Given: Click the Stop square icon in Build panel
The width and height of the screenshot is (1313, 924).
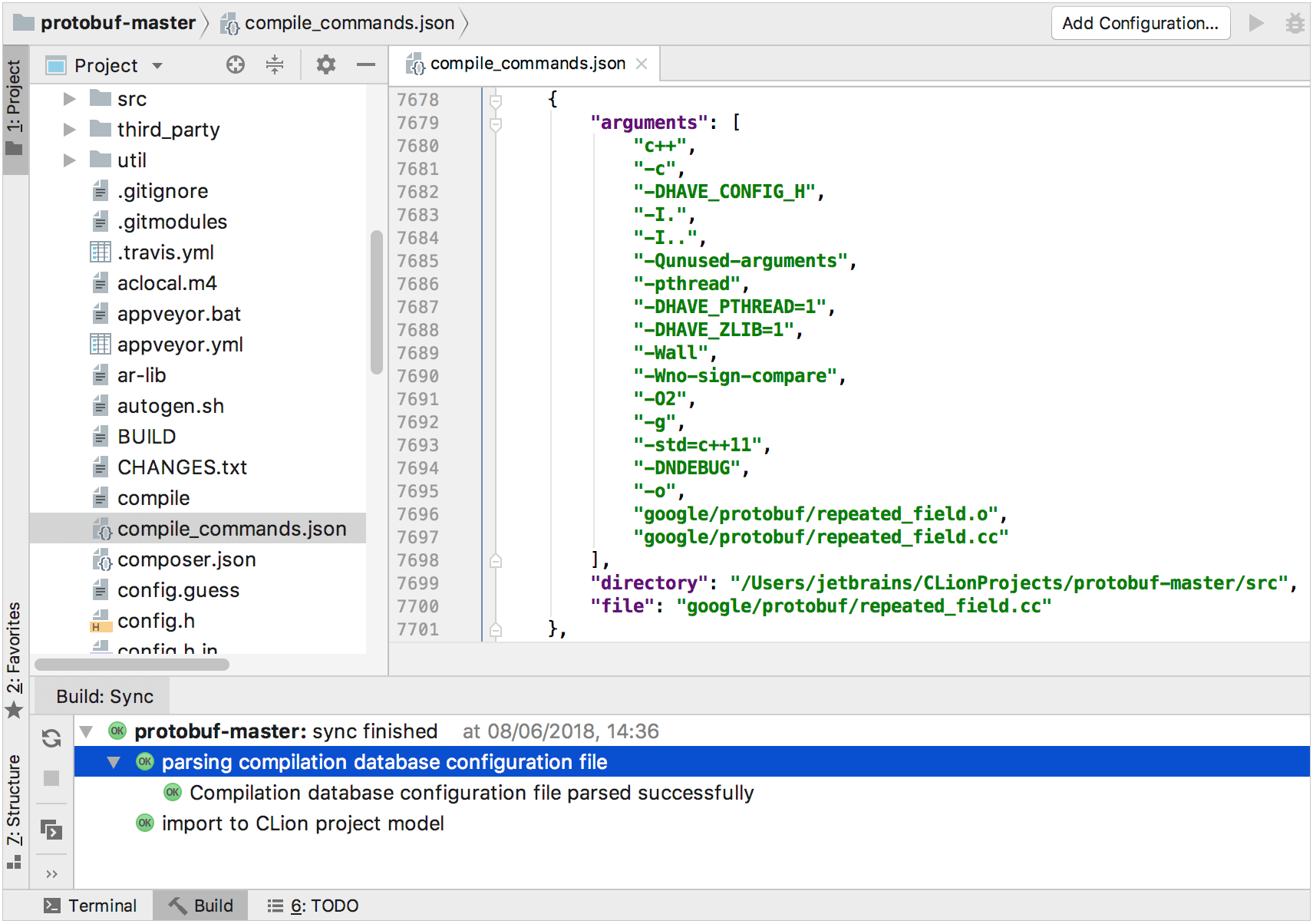Looking at the screenshot, I should 51,778.
